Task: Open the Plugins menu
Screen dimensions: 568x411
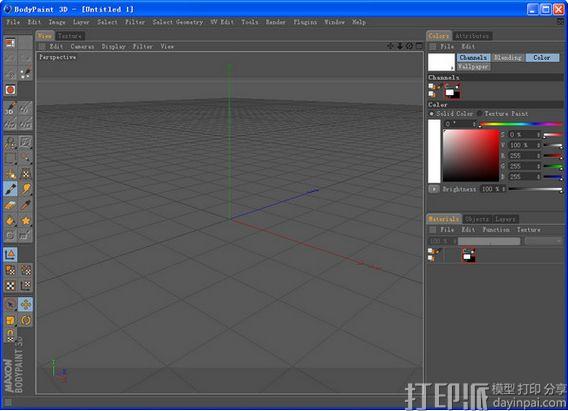Action: tap(305, 22)
